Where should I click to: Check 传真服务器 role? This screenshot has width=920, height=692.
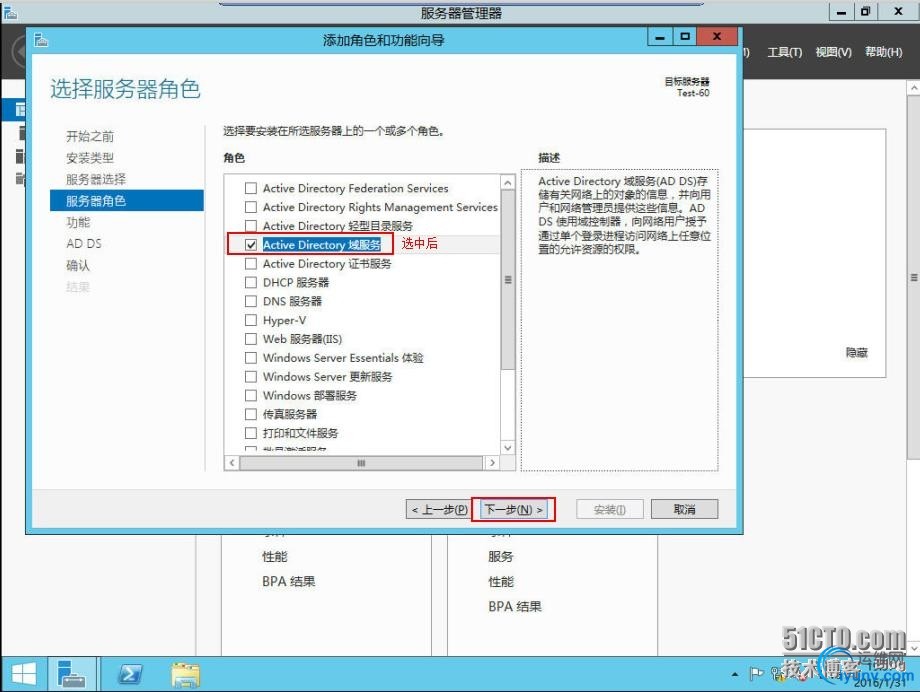251,414
